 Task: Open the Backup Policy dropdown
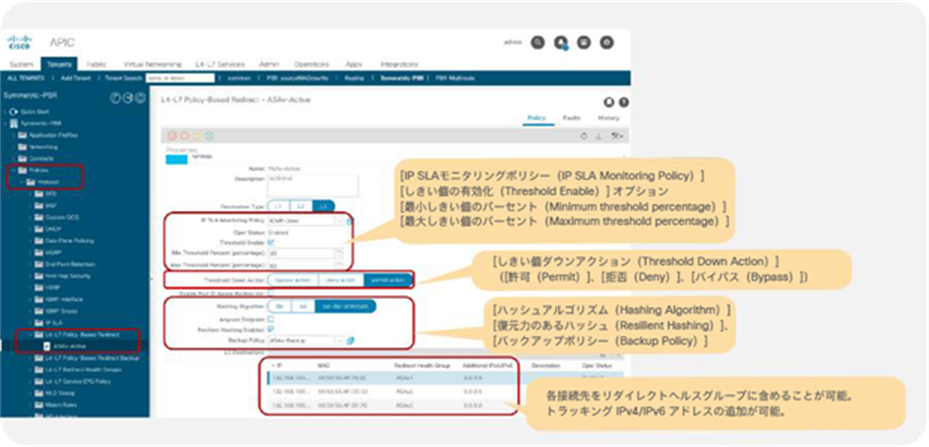340,340
